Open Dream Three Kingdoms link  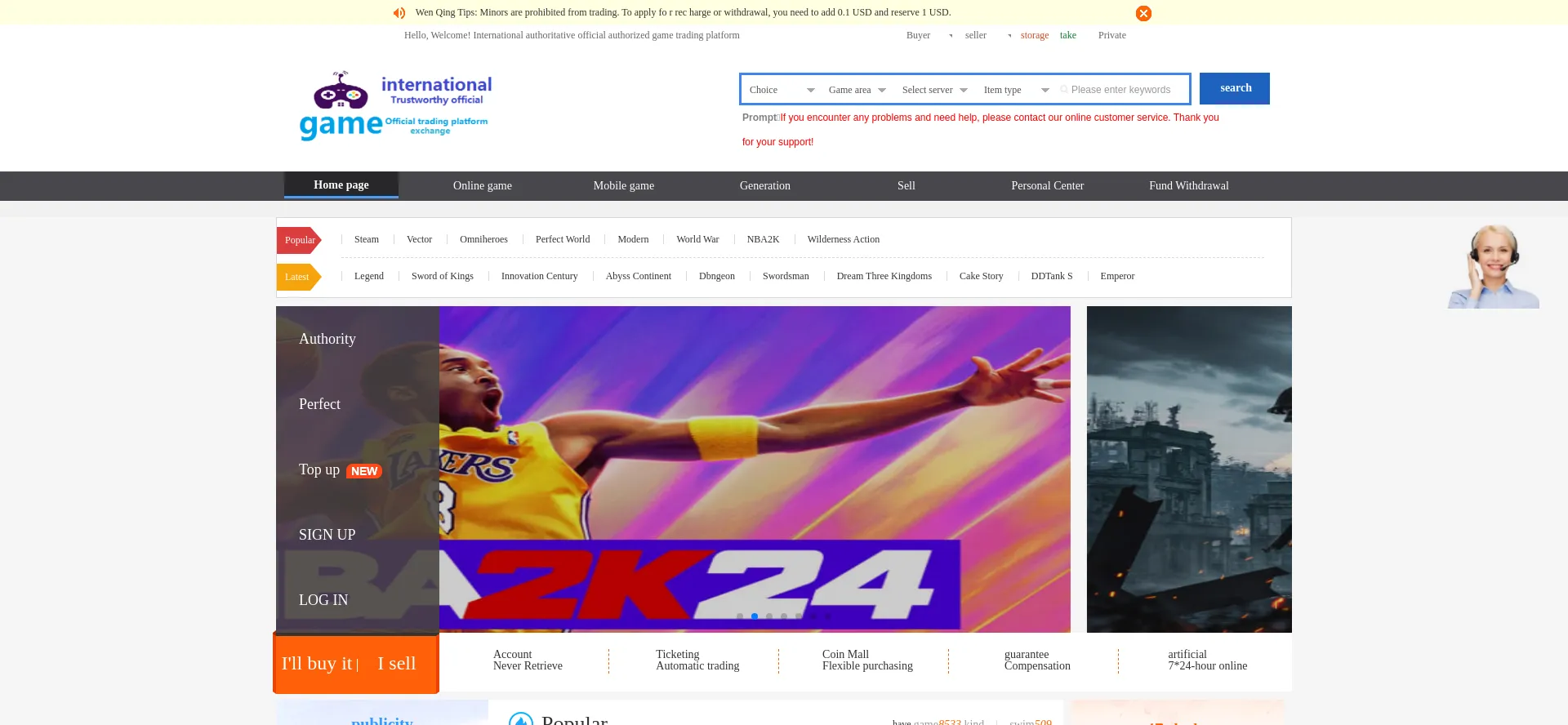[x=884, y=276]
